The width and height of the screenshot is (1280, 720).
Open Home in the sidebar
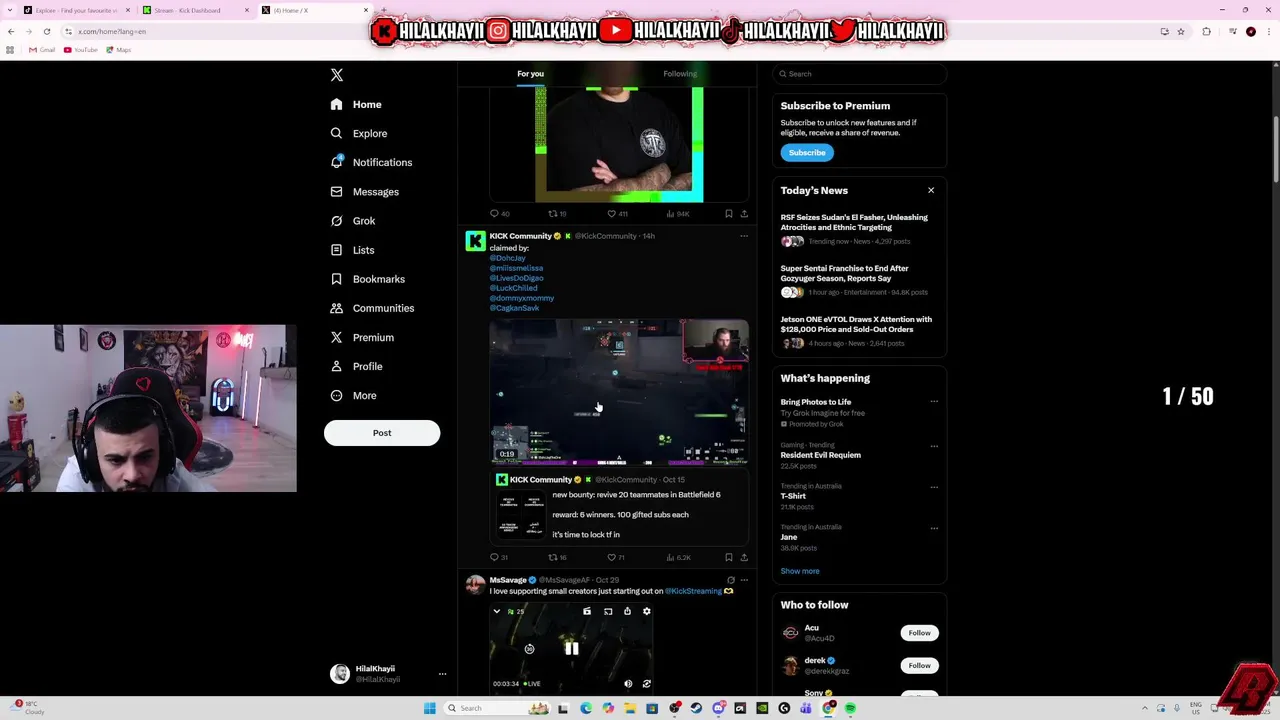356,104
